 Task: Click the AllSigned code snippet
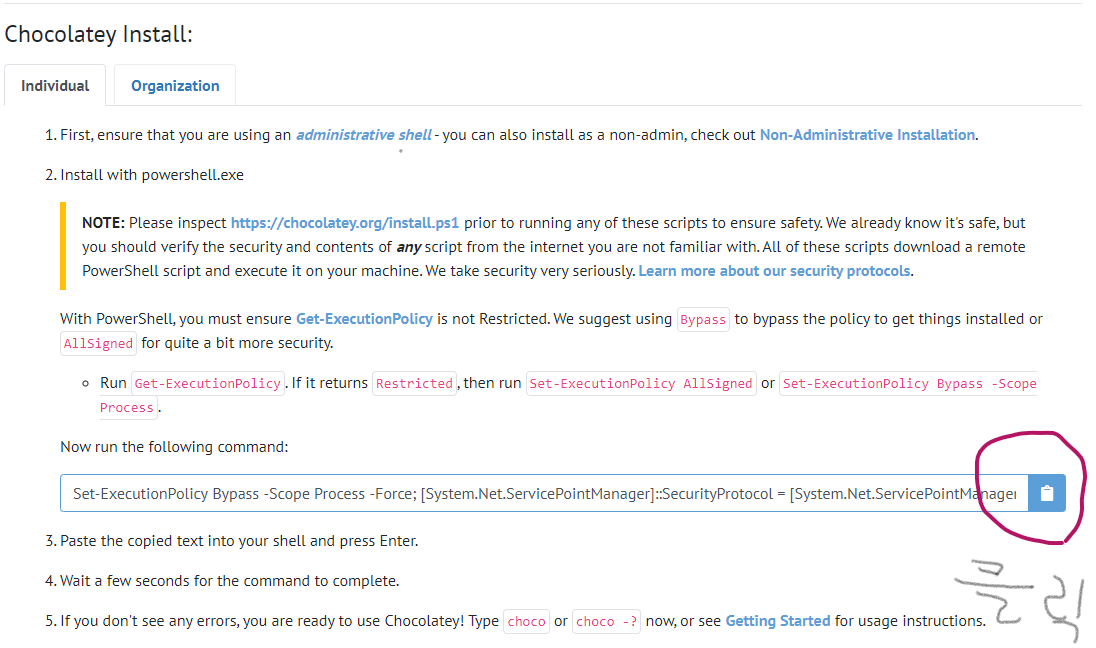98,343
